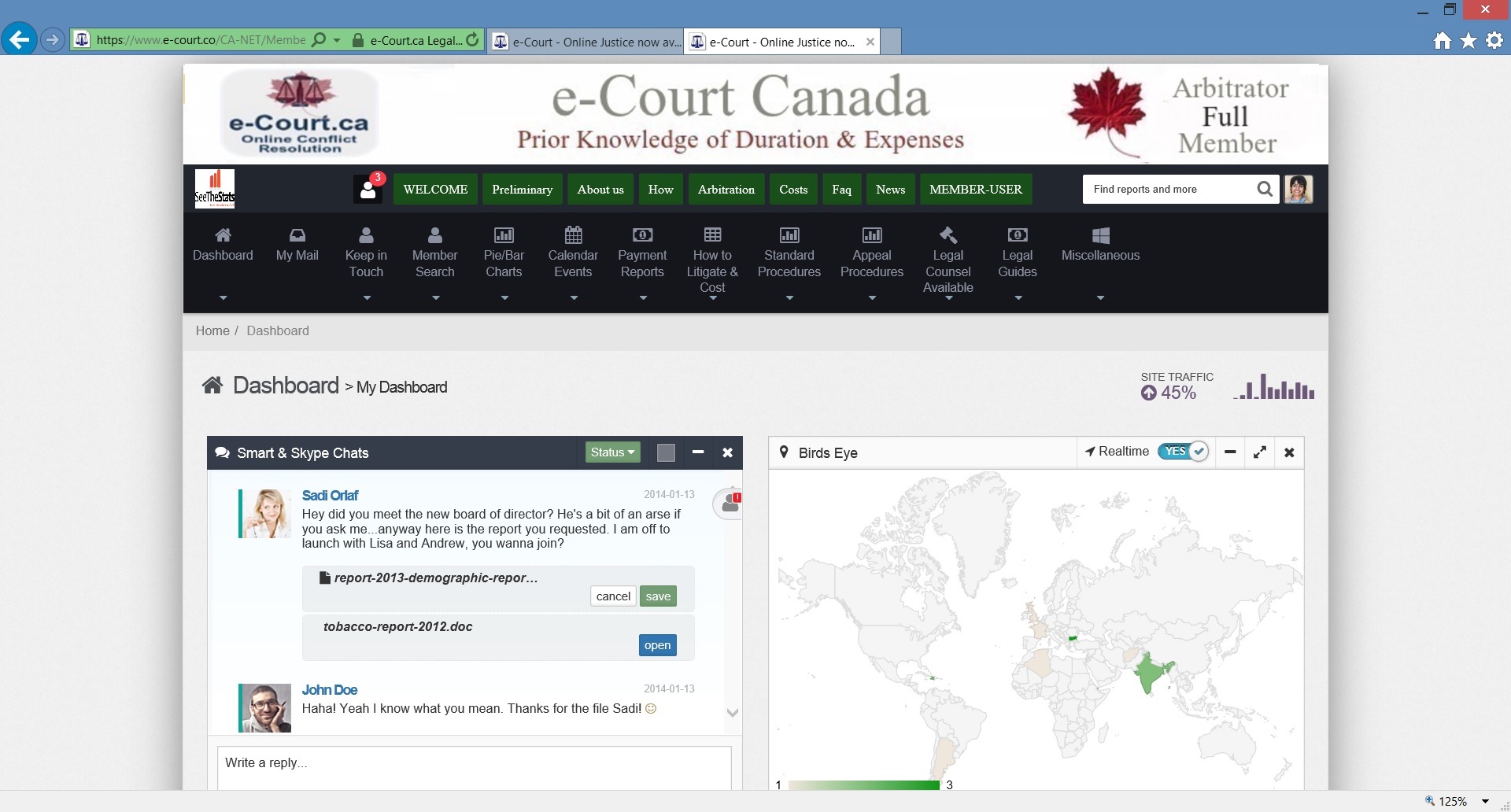Click the gray square chat toggle
Viewport: 1511px width, 812px height.
(666, 452)
